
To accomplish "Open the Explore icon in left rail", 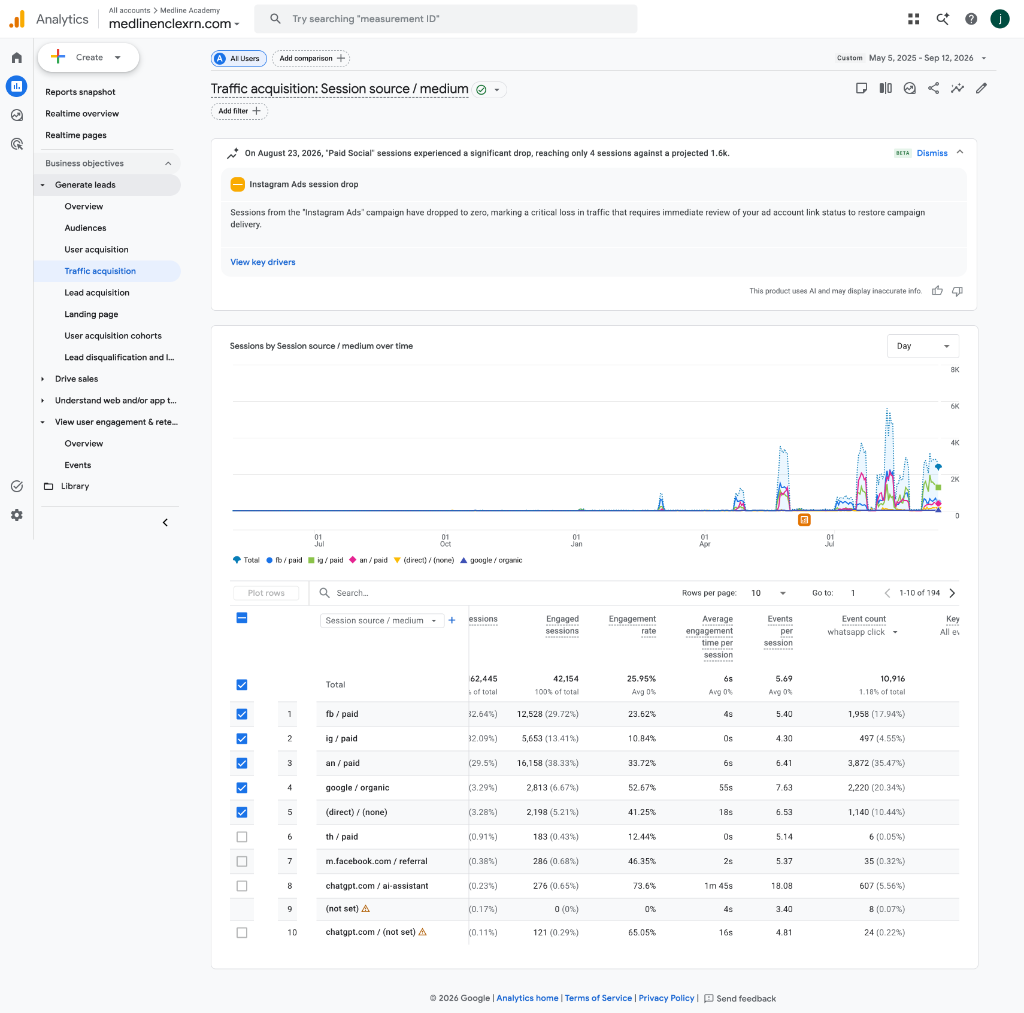I will pyautogui.click(x=17, y=115).
